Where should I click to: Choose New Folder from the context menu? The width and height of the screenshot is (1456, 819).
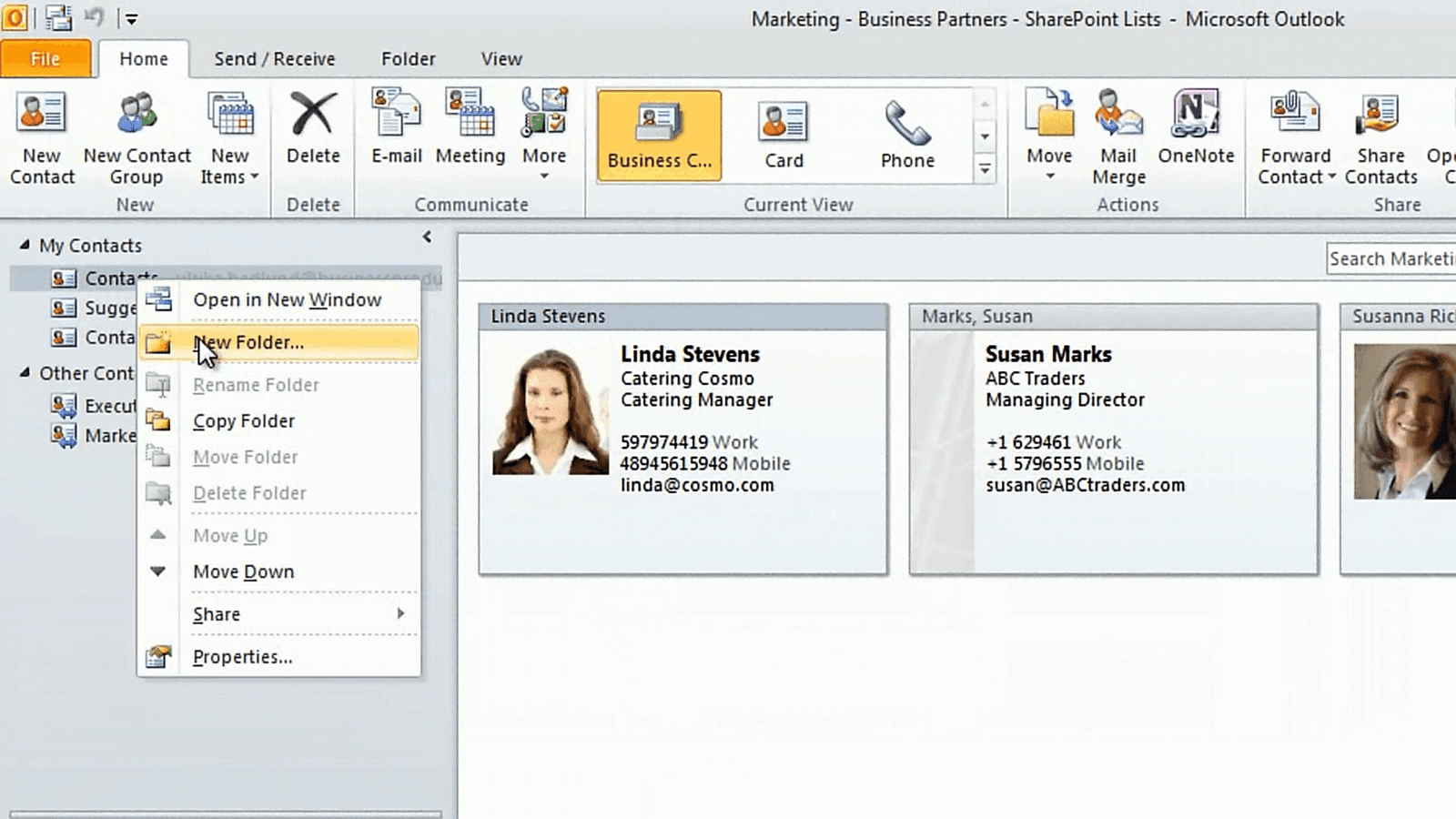click(x=249, y=342)
